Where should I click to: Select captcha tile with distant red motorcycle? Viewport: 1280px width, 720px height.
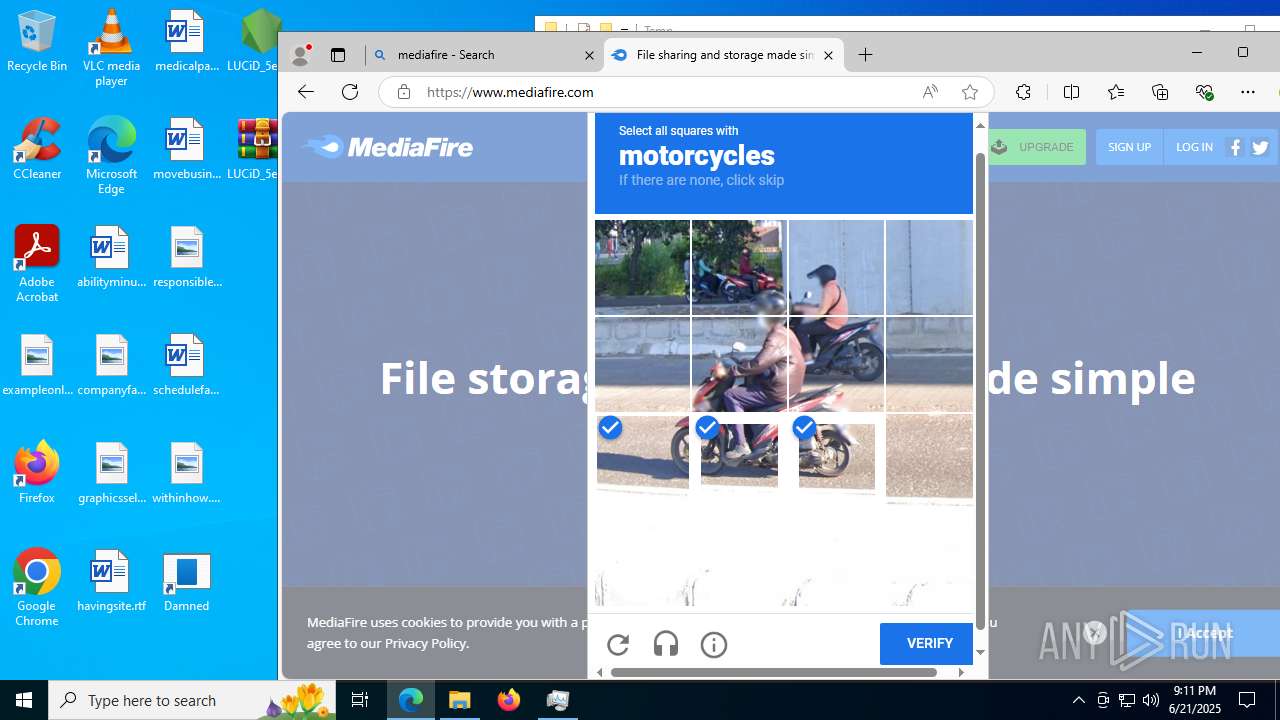pos(739,268)
